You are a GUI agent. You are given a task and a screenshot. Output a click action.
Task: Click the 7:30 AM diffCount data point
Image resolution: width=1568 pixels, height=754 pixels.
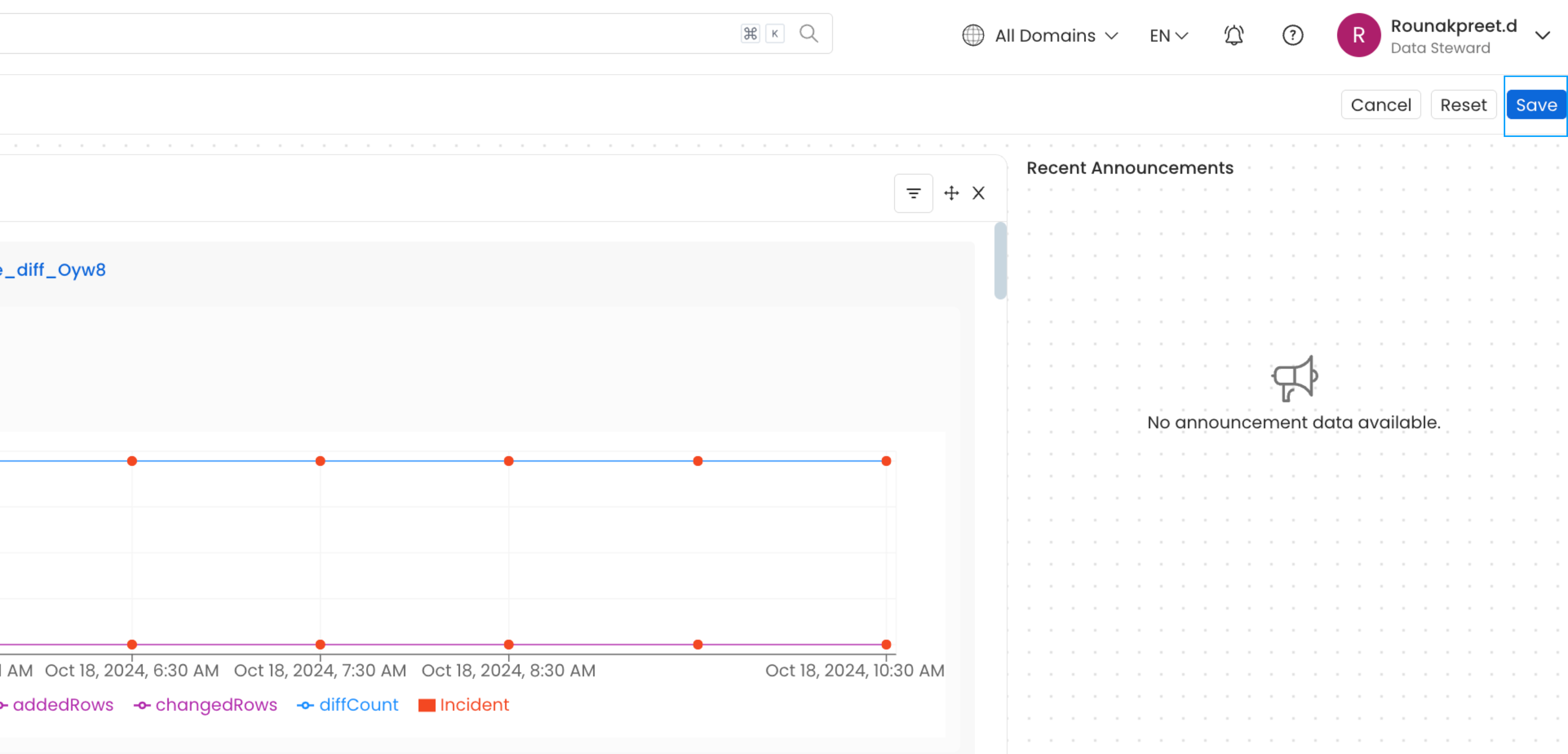tap(320, 461)
